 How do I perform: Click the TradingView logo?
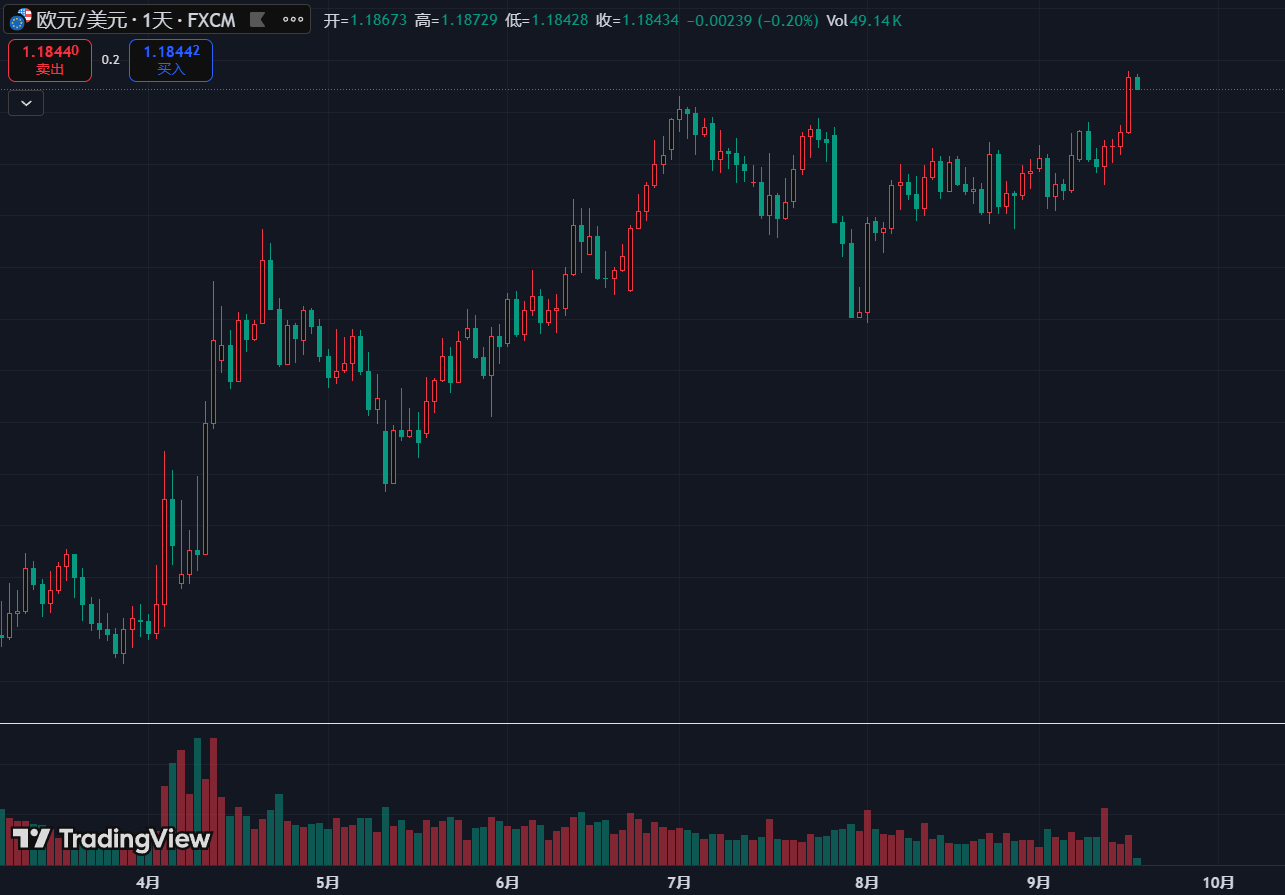pyautogui.click(x=111, y=839)
